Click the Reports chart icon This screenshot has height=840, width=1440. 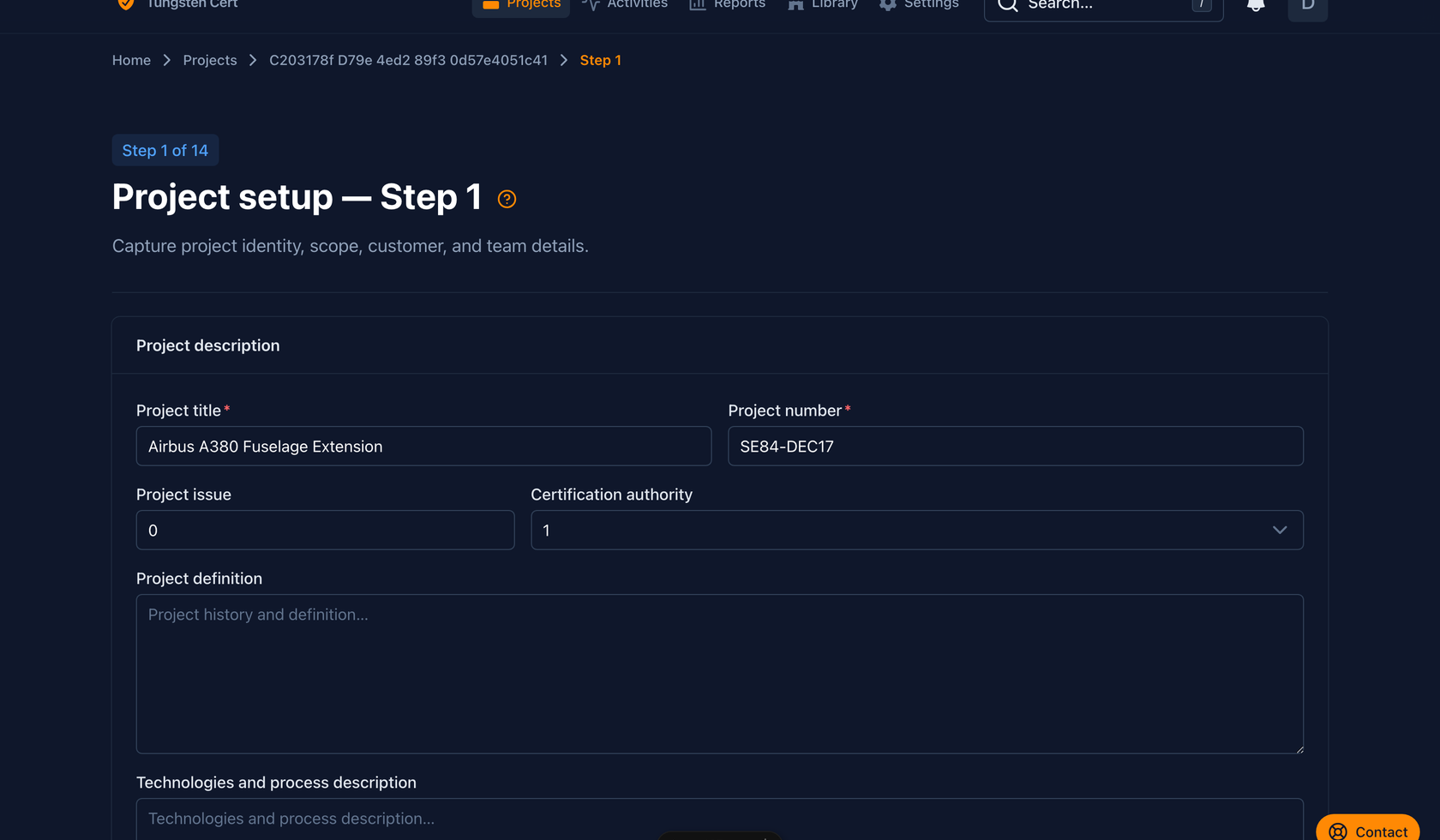(698, 4)
